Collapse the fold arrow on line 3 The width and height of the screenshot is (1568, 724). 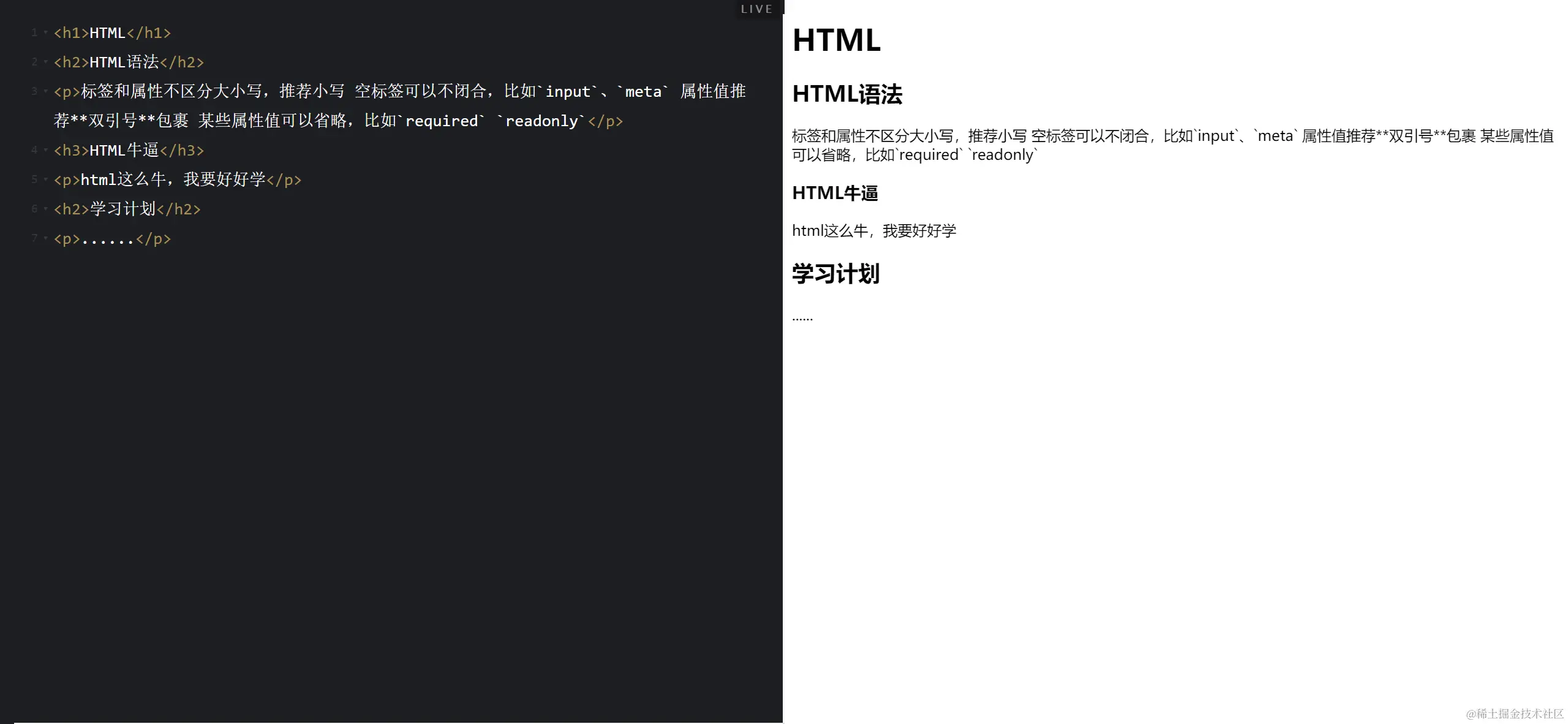point(45,91)
